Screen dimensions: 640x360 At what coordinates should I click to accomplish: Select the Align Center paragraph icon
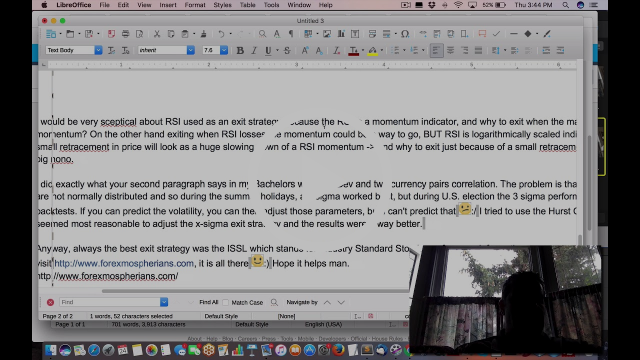click(x=450, y=50)
